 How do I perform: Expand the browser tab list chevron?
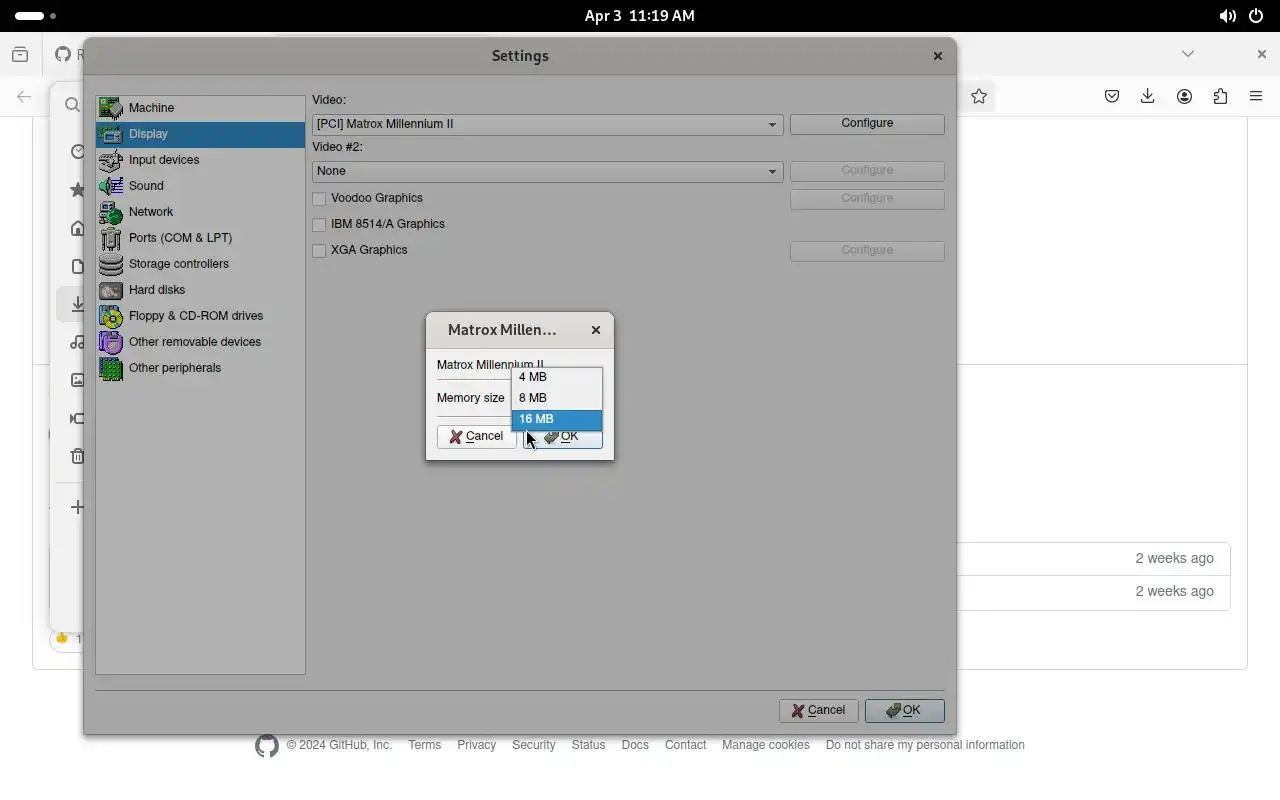pos(1188,54)
